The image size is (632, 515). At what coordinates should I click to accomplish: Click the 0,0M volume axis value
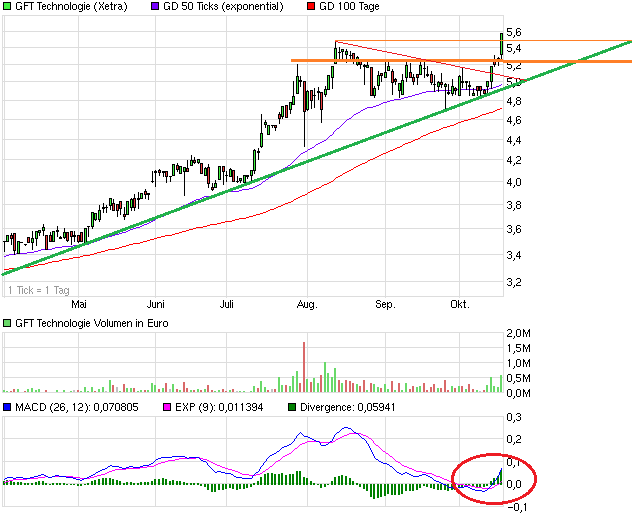tap(518, 393)
